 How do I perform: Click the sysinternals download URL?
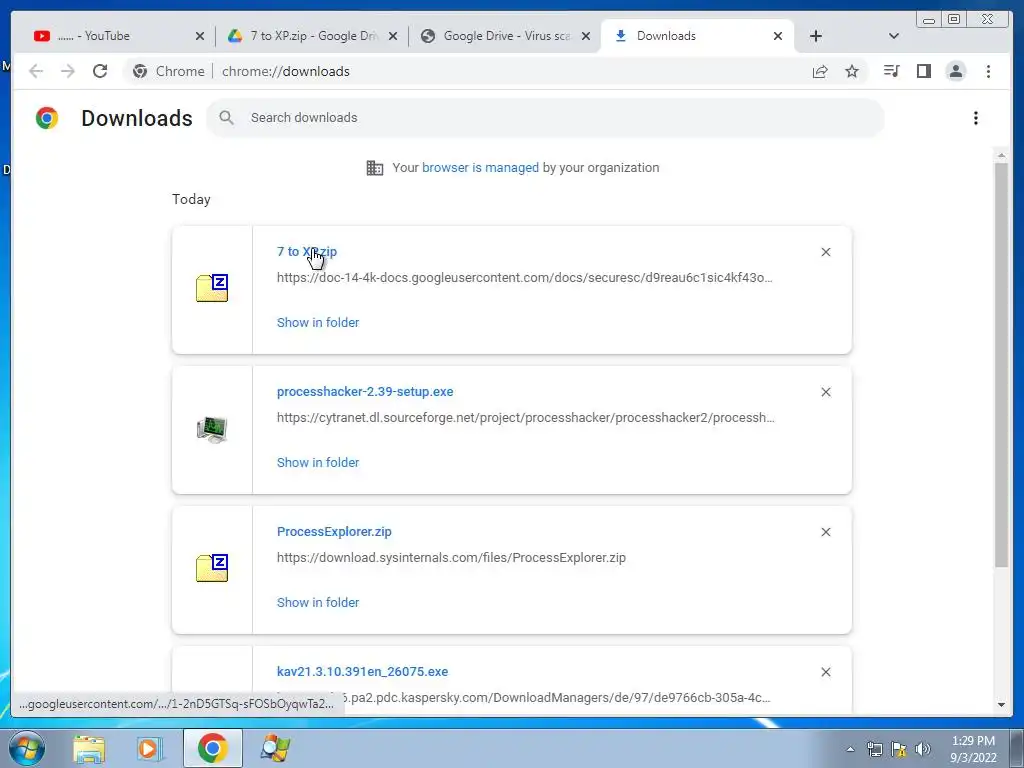(451, 558)
